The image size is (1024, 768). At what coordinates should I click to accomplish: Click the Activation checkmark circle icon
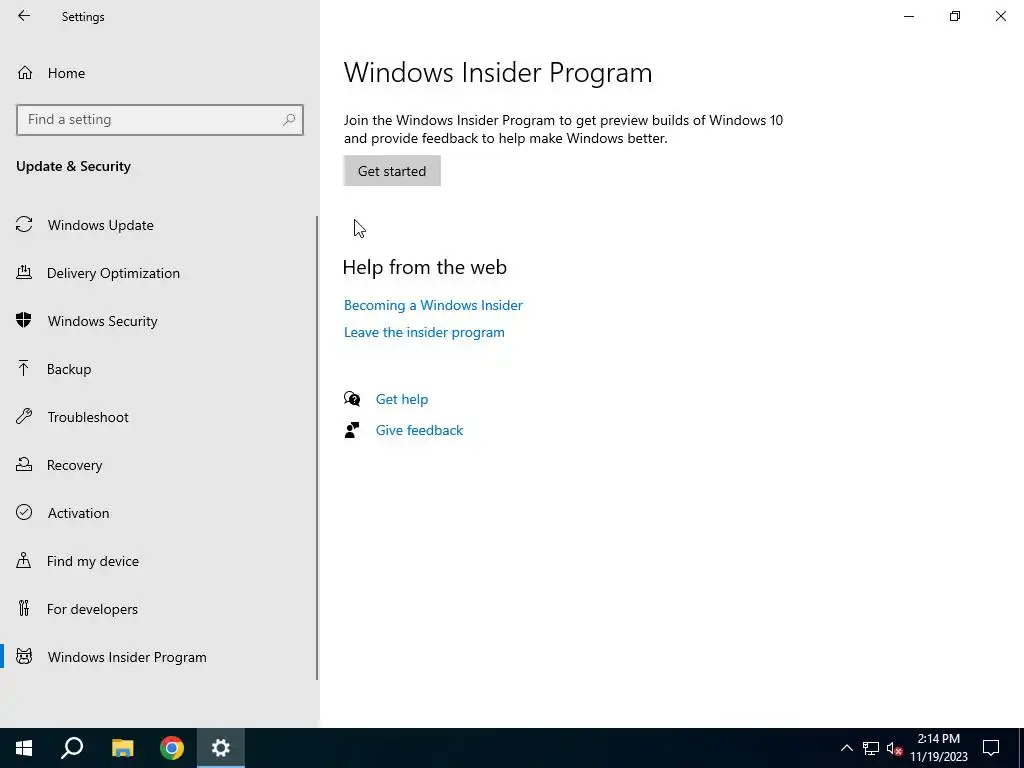click(24, 512)
